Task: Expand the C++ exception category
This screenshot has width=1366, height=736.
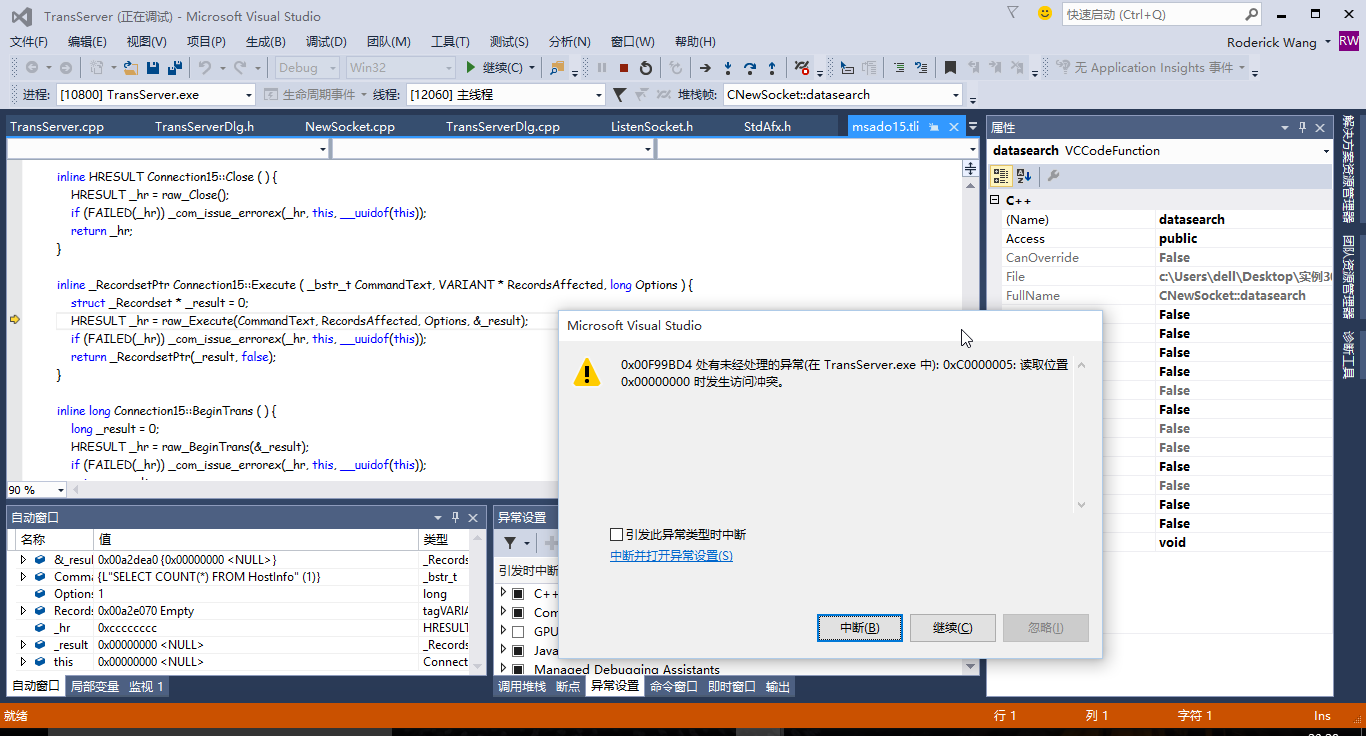Action: point(504,593)
